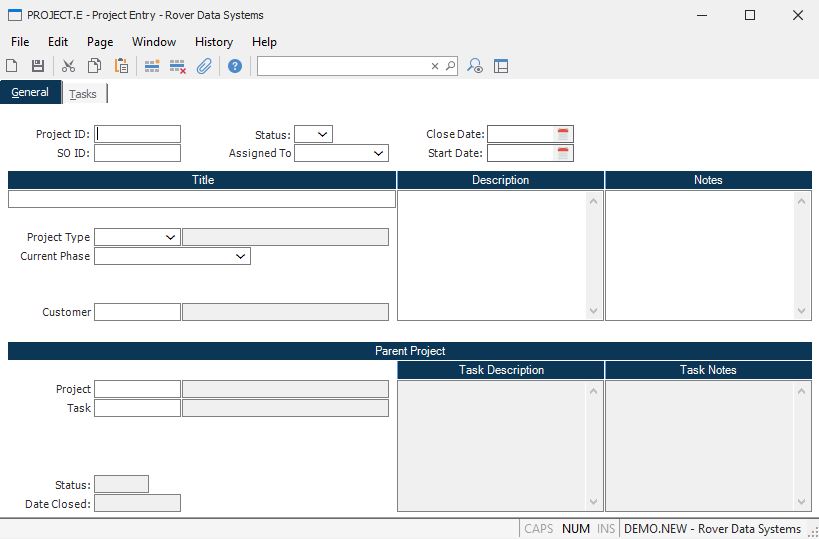Viewport: 819px width, 539px height.
Task: Click the Cut scissors icon
Action: (69, 66)
